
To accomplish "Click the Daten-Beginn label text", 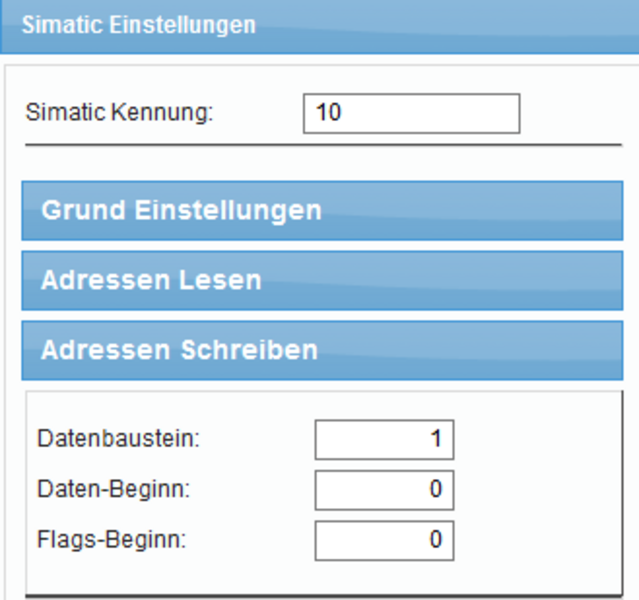I will click(x=113, y=490).
